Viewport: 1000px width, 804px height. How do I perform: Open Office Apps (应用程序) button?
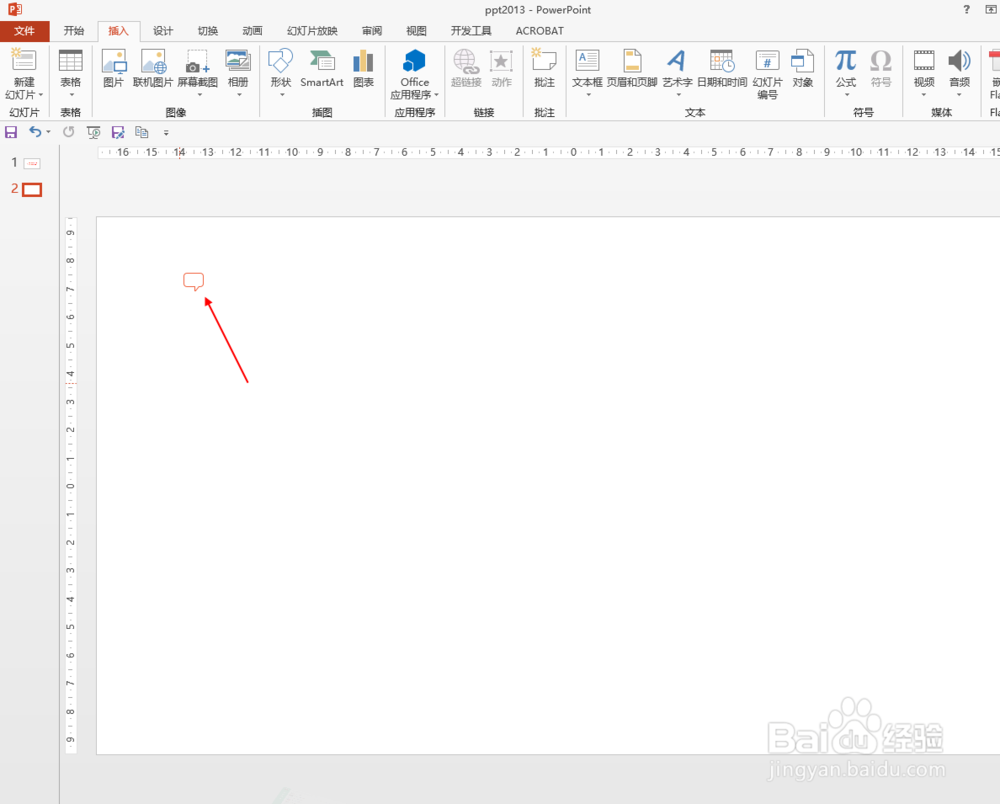coord(415,74)
